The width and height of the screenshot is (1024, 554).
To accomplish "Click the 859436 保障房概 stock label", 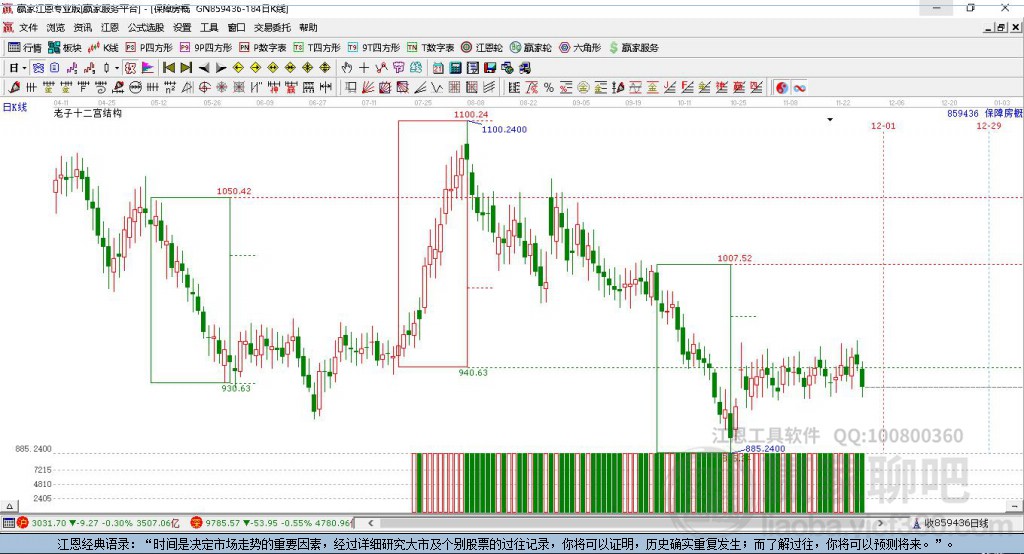I will point(985,113).
